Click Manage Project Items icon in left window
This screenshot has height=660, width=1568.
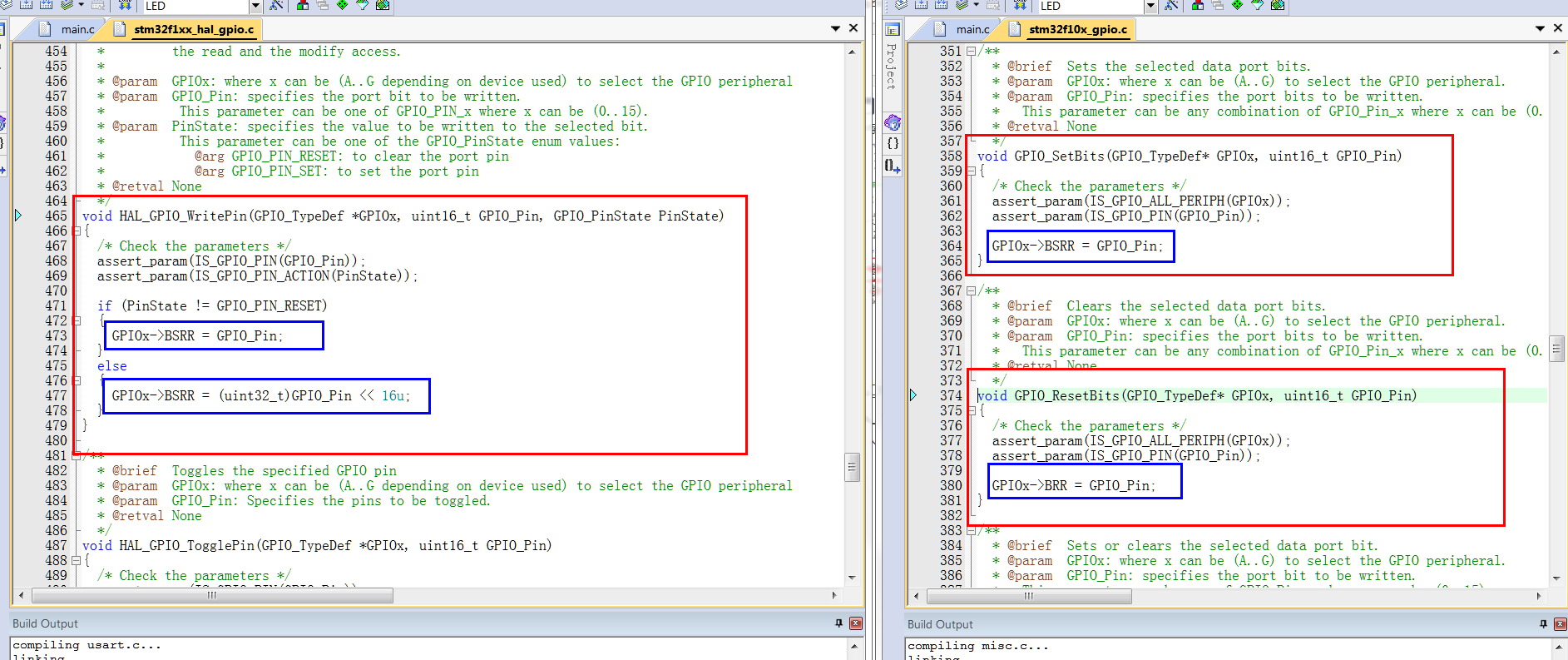pyautogui.click(x=303, y=5)
